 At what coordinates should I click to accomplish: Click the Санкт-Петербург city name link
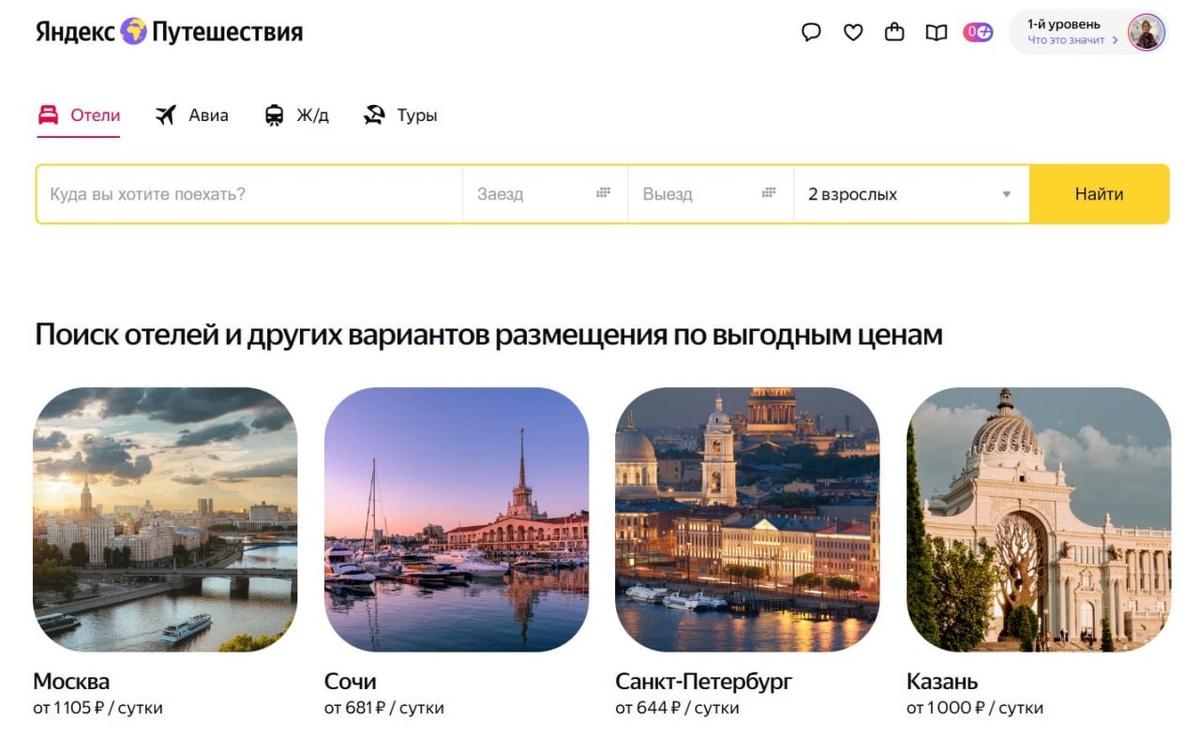[704, 682]
